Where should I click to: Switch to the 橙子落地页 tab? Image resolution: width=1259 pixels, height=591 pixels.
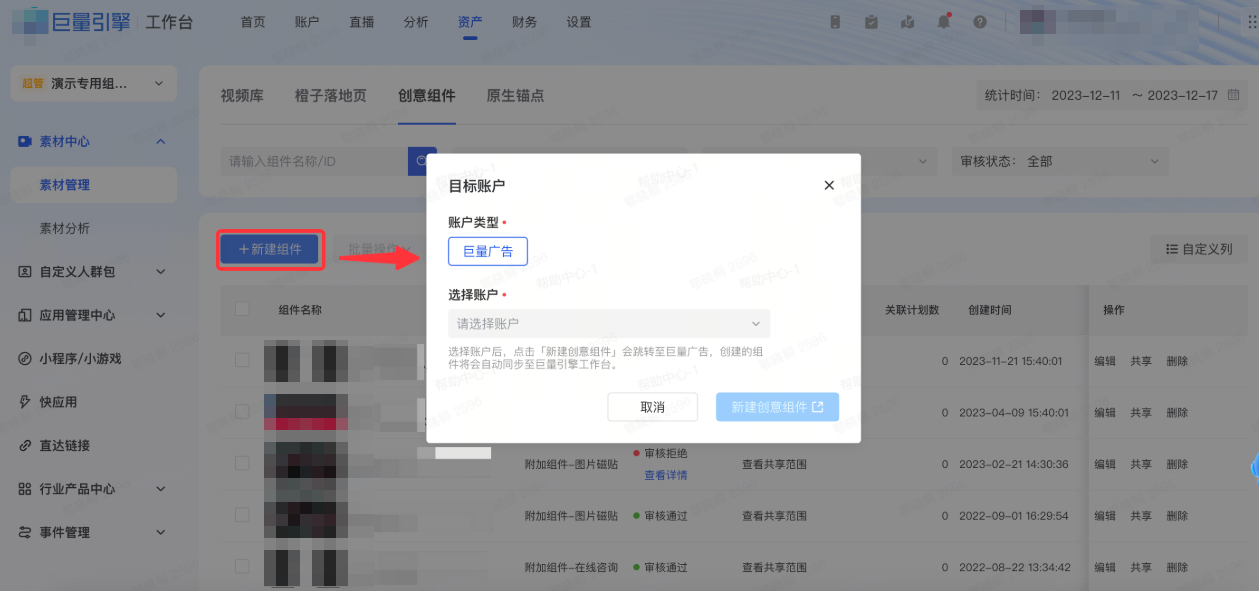tap(331, 96)
